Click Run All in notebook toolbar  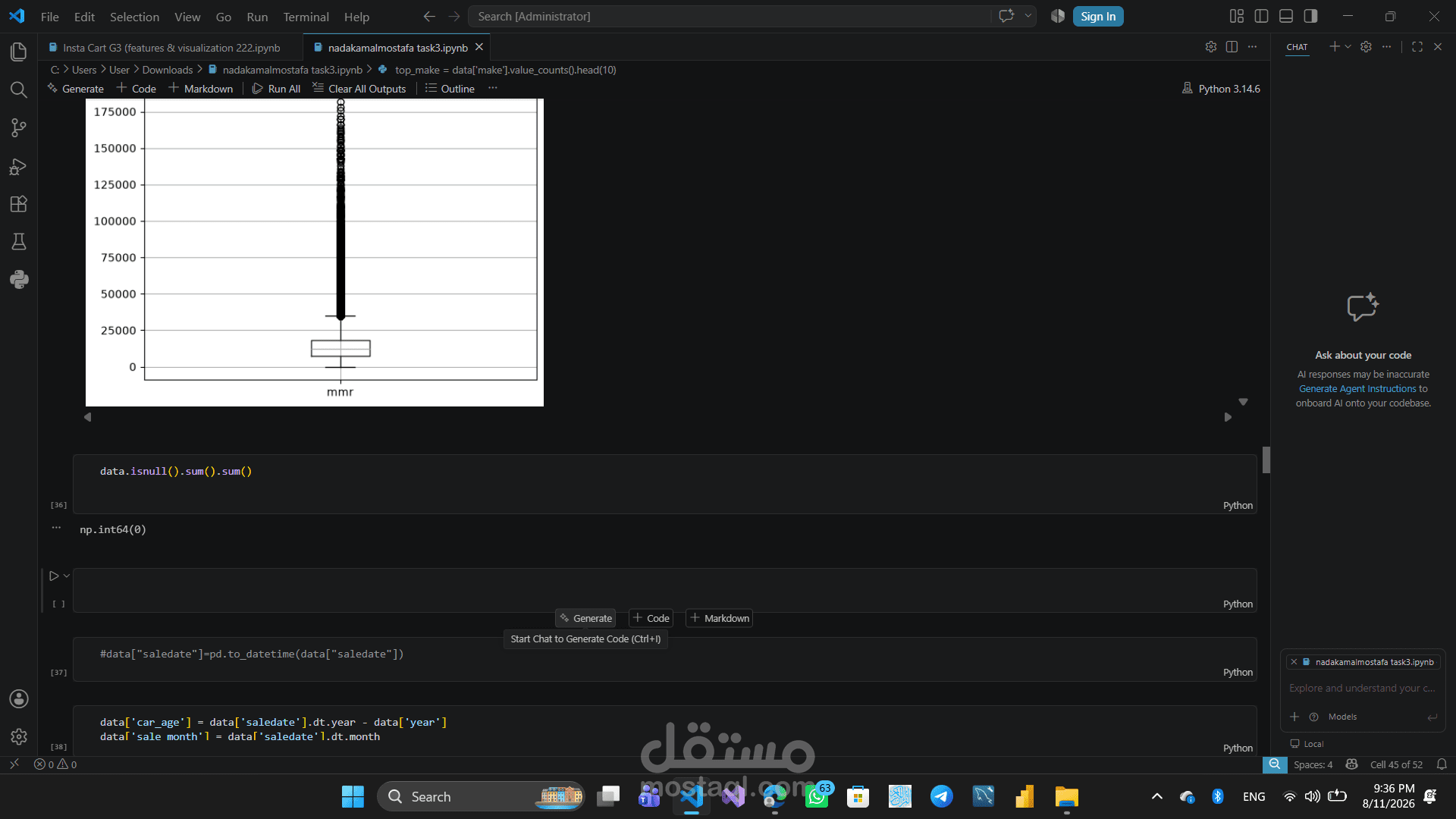point(276,89)
